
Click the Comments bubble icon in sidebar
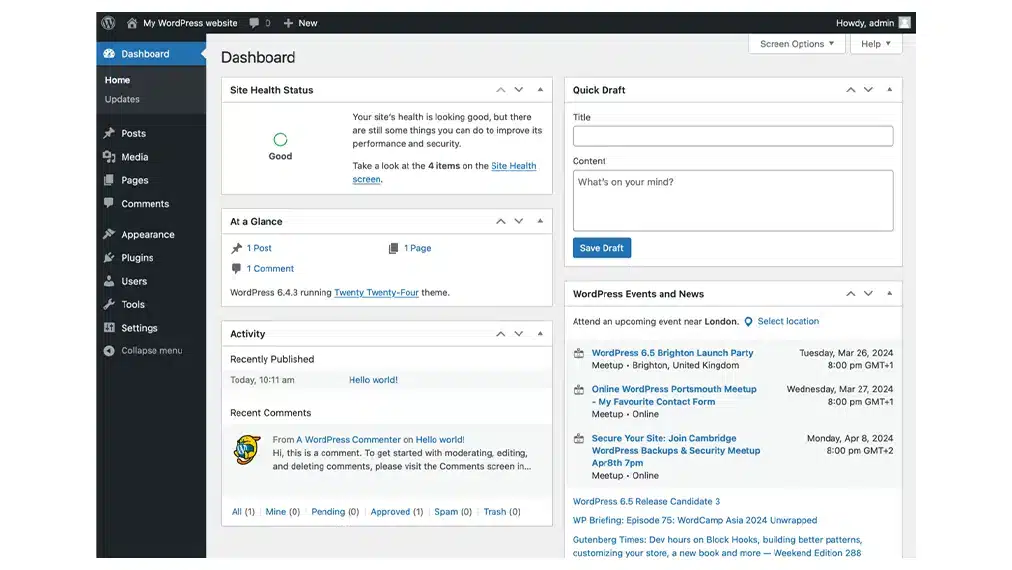click(x=109, y=203)
